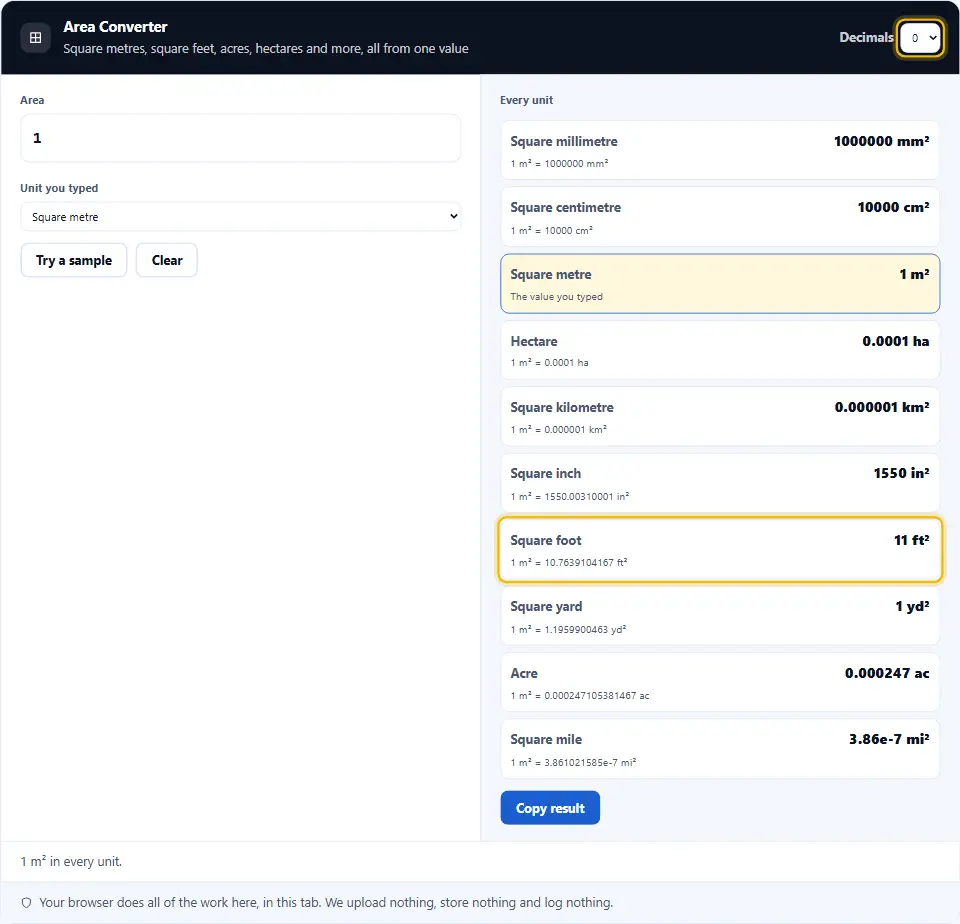Click the Try a sample button

pyautogui.click(x=74, y=260)
